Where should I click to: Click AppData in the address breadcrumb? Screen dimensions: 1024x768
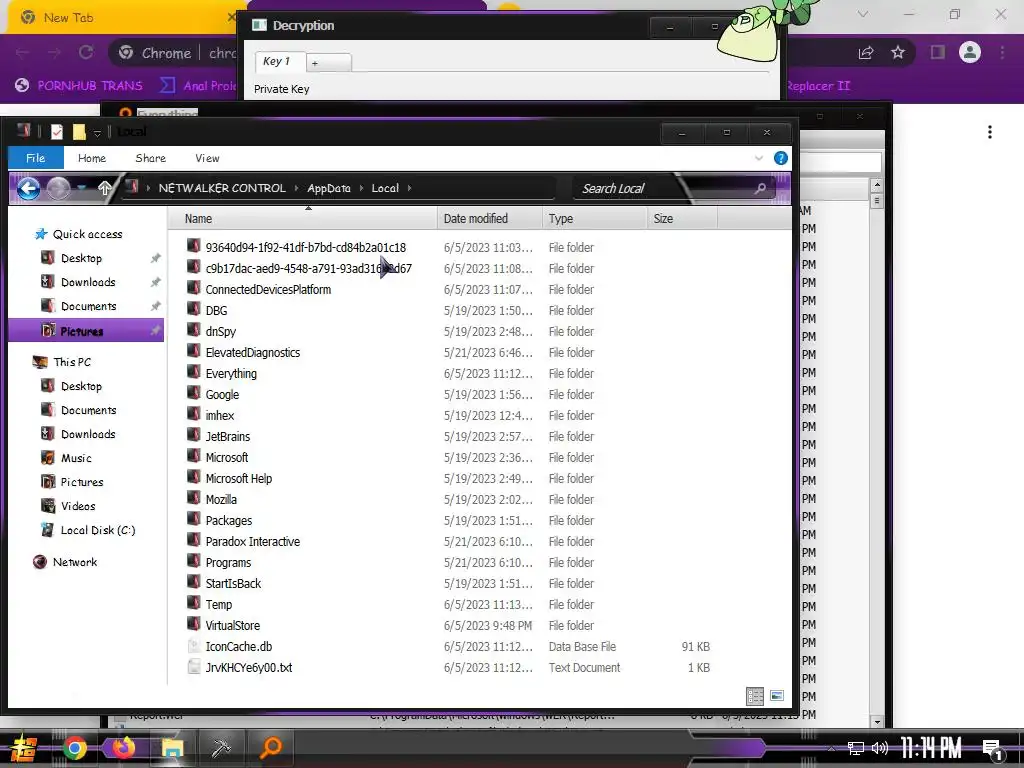coord(328,188)
